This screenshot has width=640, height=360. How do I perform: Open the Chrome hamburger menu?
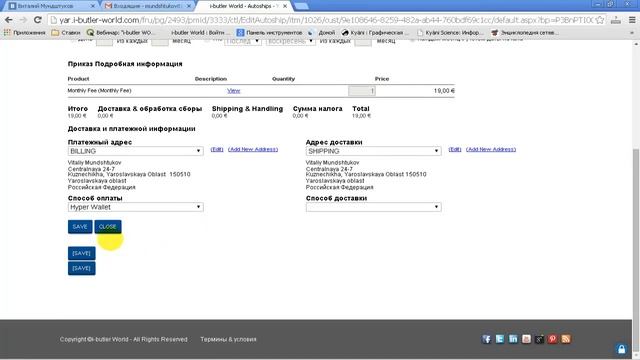coord(632,20)
